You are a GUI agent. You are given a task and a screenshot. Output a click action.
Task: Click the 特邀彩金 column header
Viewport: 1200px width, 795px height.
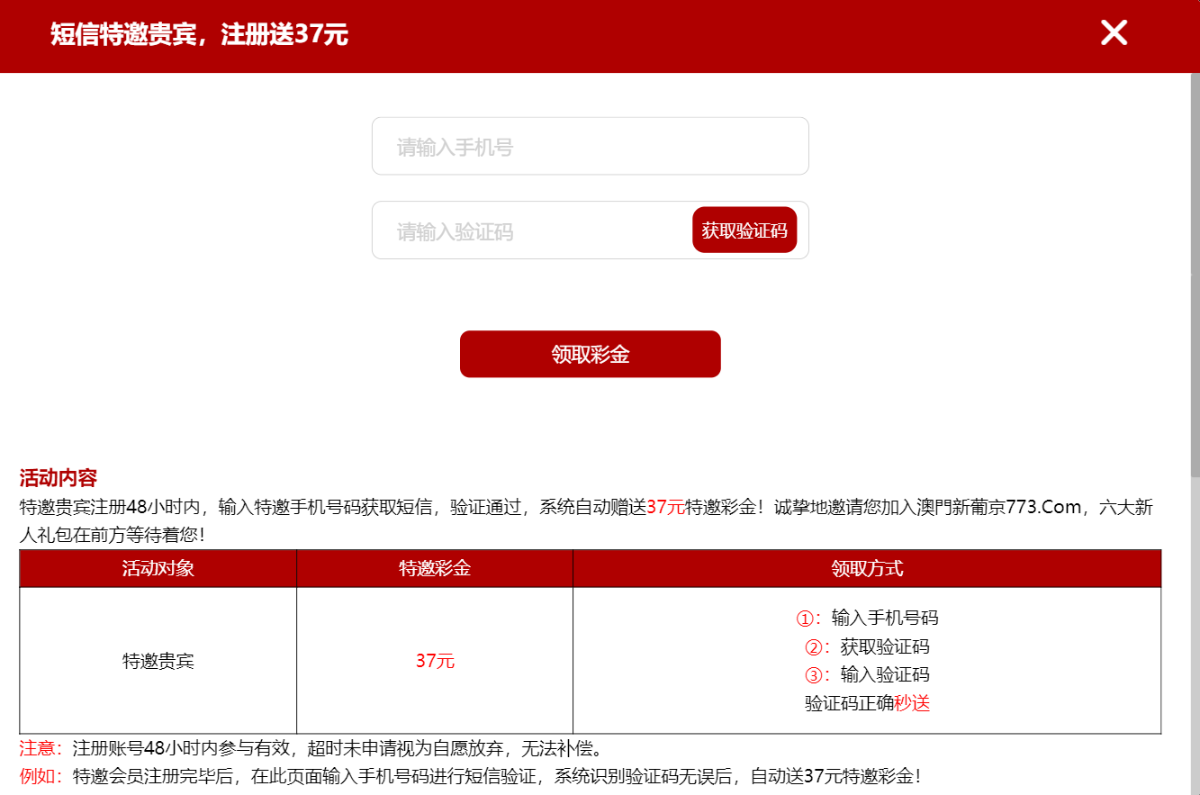coord(434,568)
